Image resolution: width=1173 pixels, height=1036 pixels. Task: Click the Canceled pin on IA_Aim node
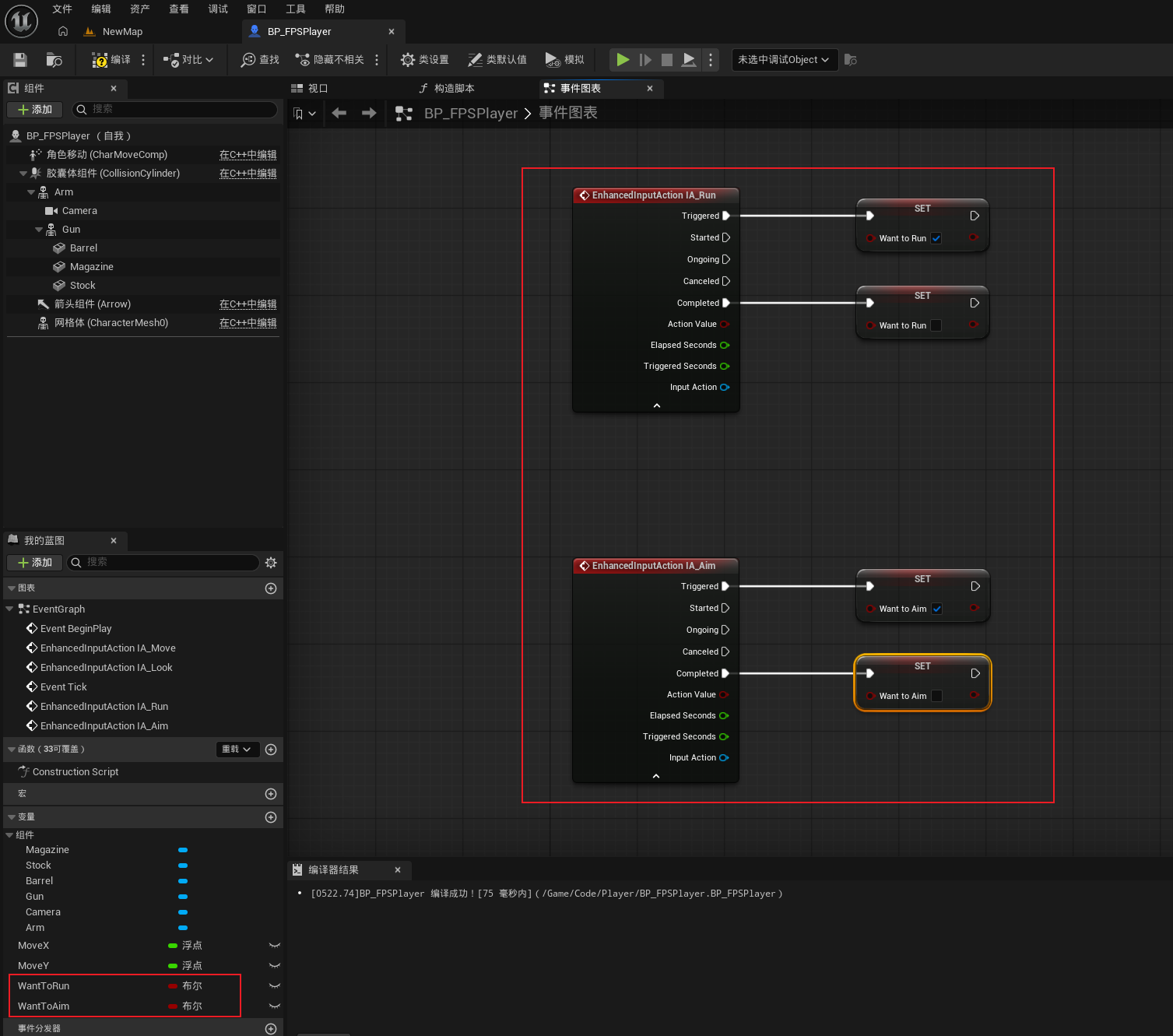pyautogui.click(x=725, y=652)
